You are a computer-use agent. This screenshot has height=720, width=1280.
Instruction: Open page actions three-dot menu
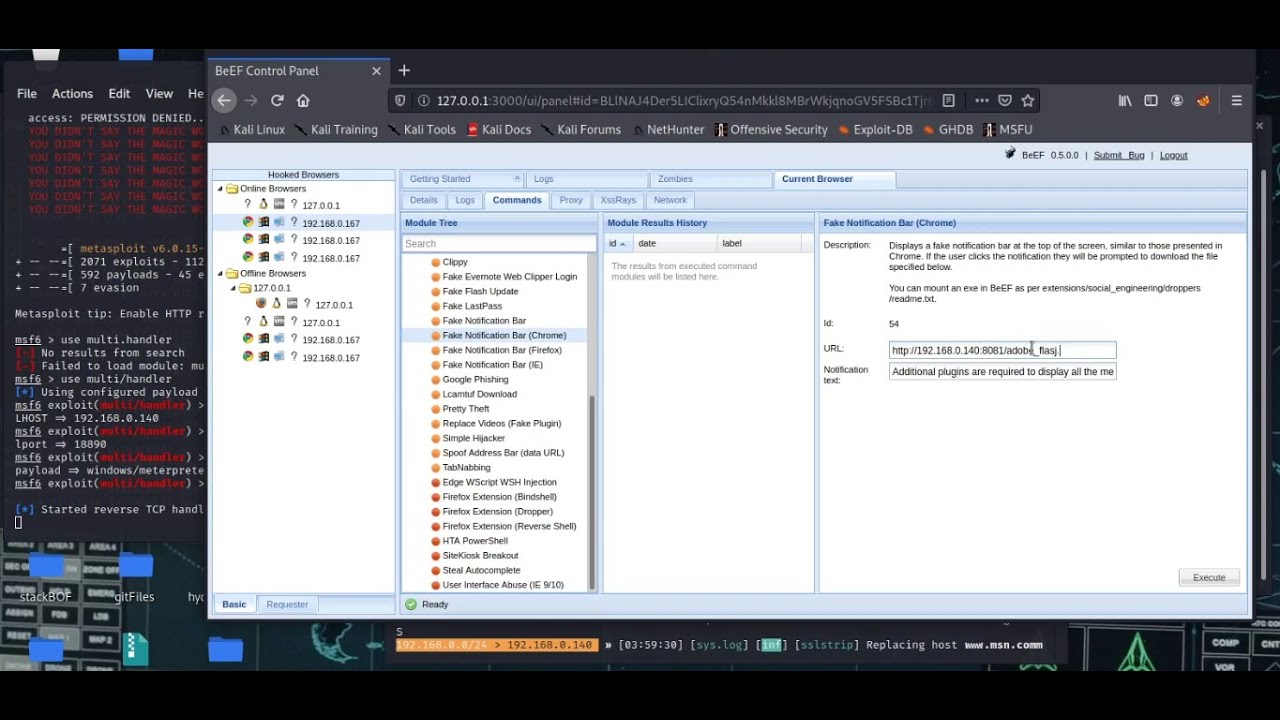(981, 100)
